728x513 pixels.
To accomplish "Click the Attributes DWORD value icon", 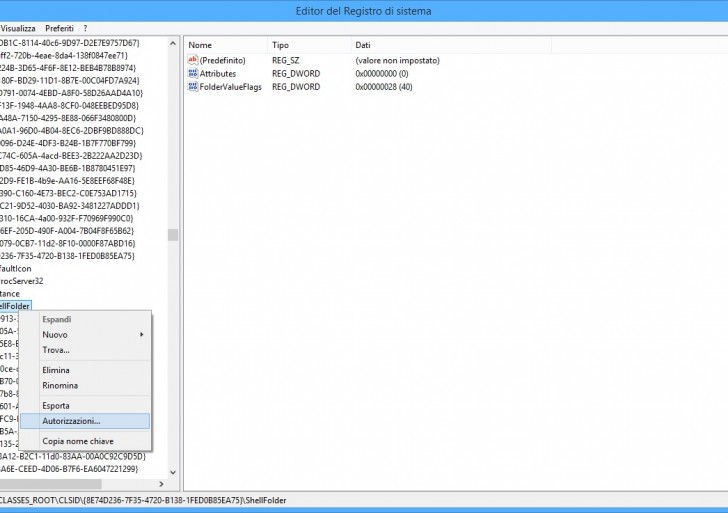I will [192, 74].
